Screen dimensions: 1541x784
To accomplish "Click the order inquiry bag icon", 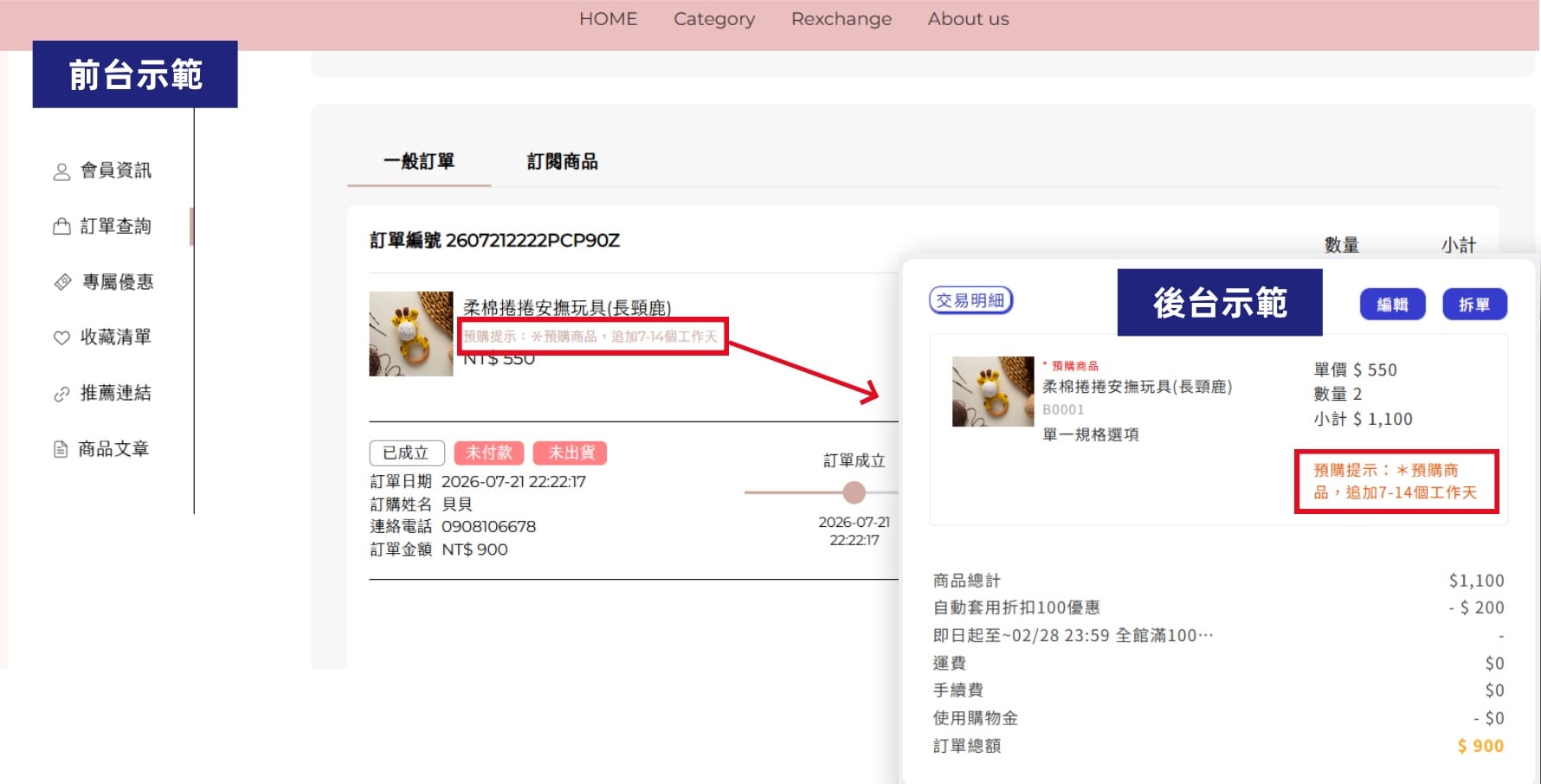I will point(61,227).
